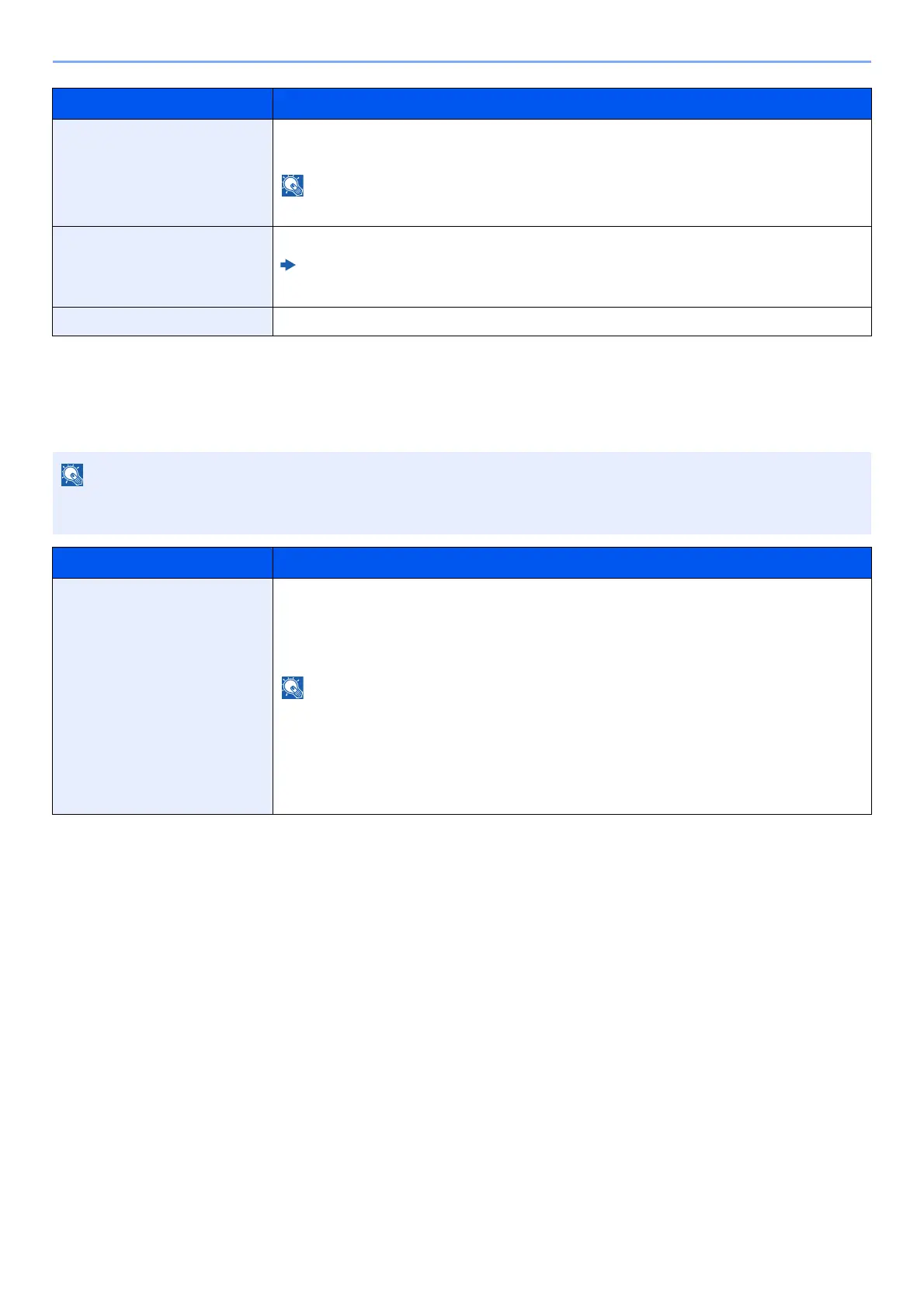Click the first table's middle-row shaded left cell
924x1308 pixels.
pyautogui.click(x=162, y=266)
